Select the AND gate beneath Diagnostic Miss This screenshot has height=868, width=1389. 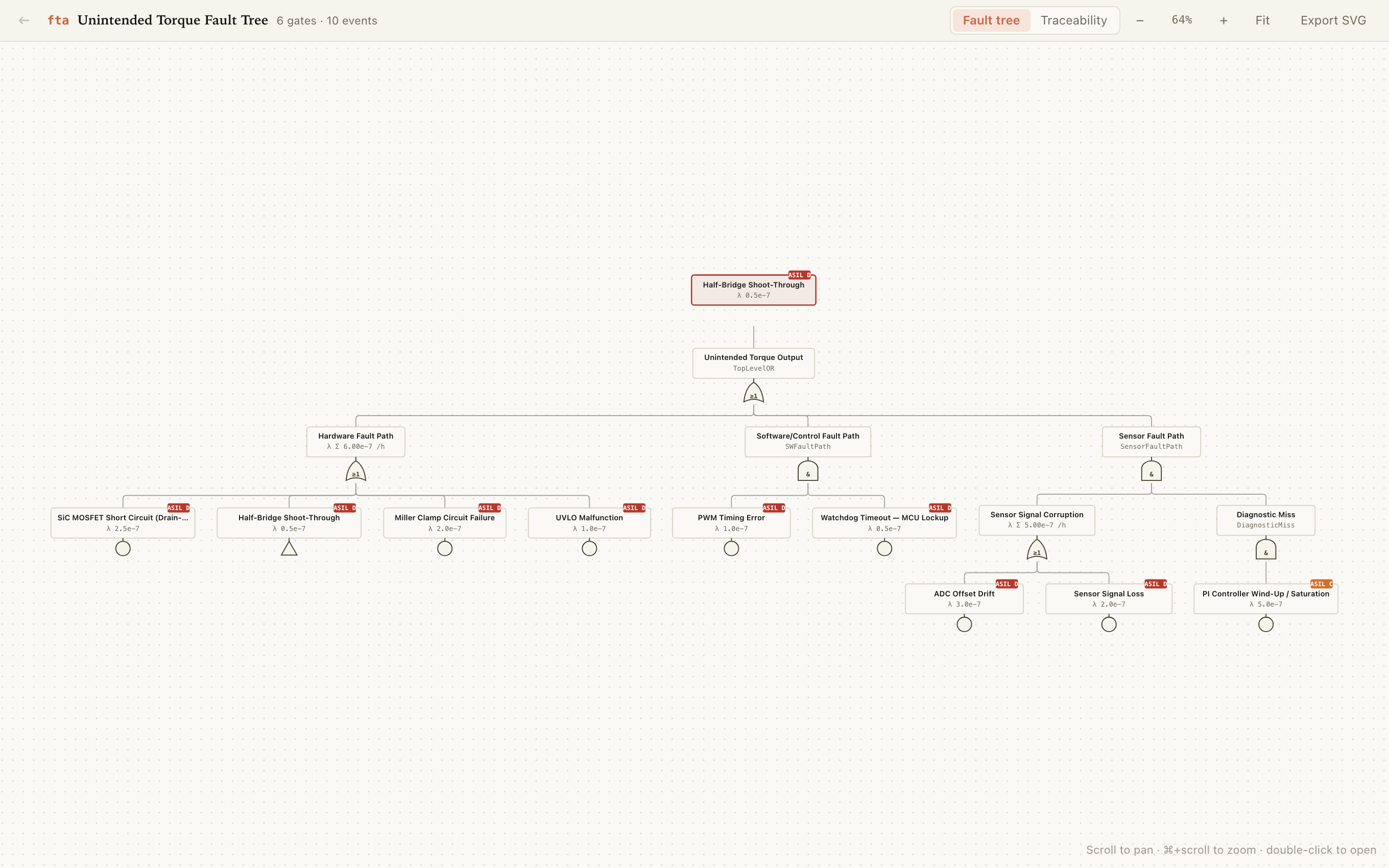click(x=1265, y=550)
